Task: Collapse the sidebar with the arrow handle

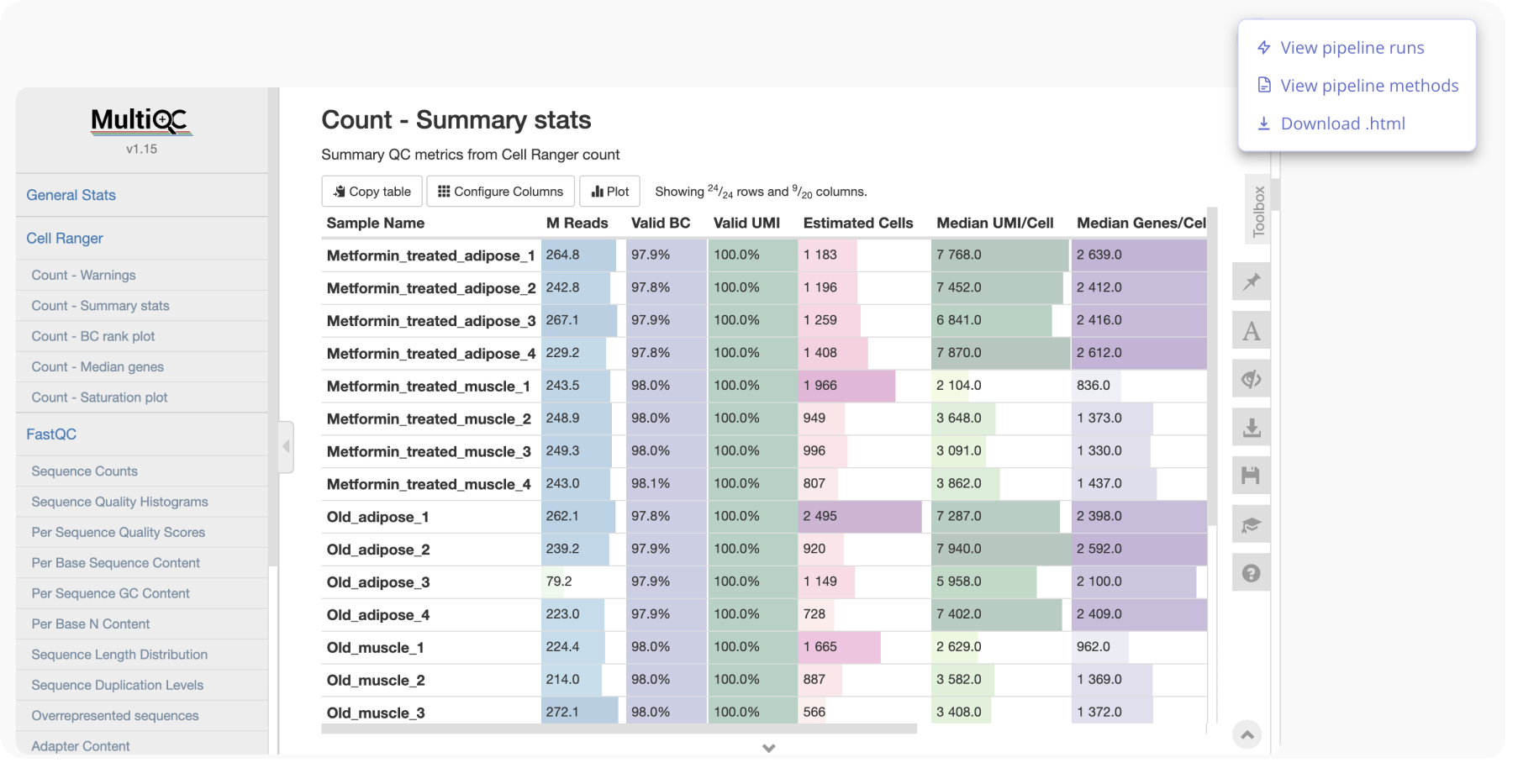Action: tap(286, 446)
